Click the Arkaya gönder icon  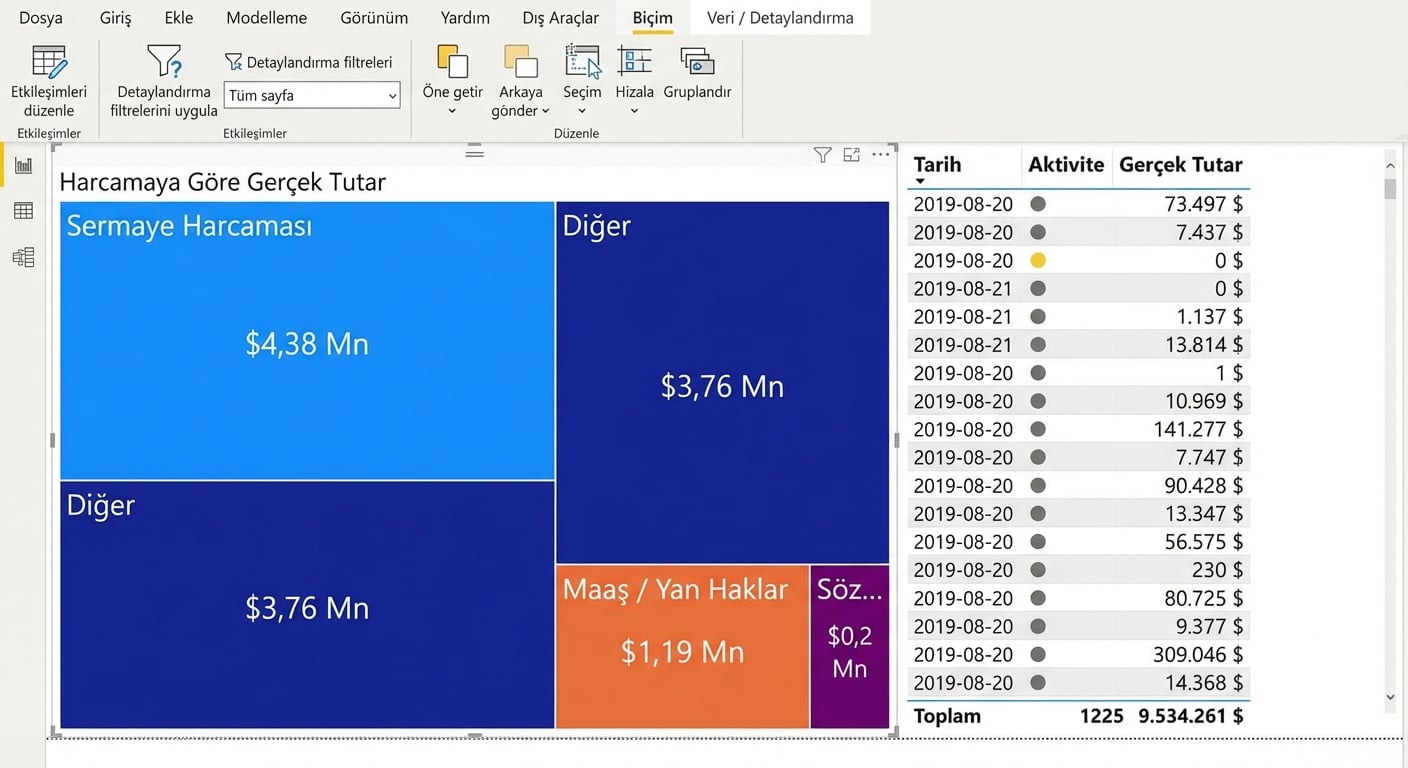pos(520,62)
